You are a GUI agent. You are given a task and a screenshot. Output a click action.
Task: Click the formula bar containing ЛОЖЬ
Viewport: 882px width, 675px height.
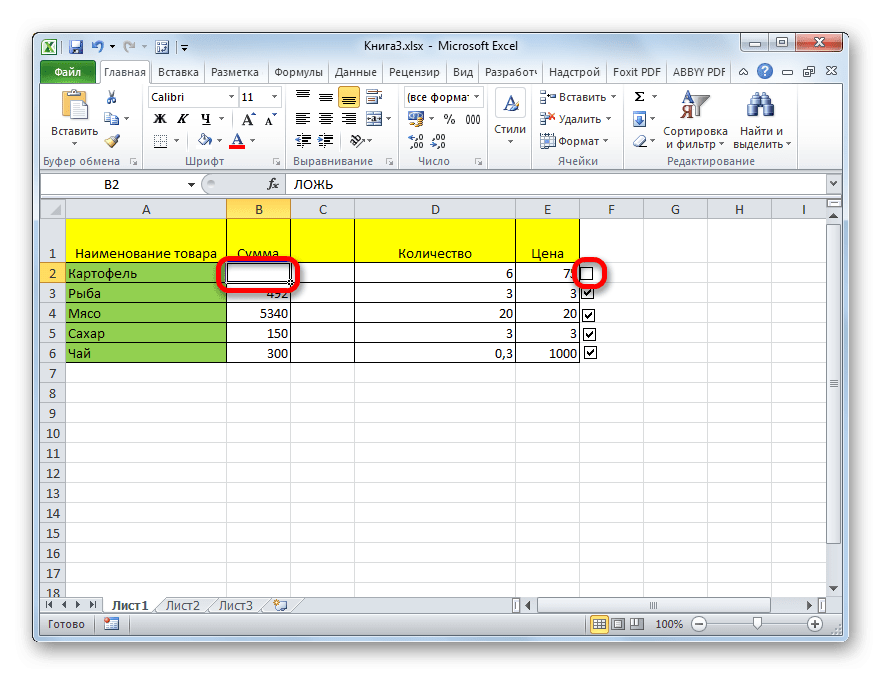(556, 184)
